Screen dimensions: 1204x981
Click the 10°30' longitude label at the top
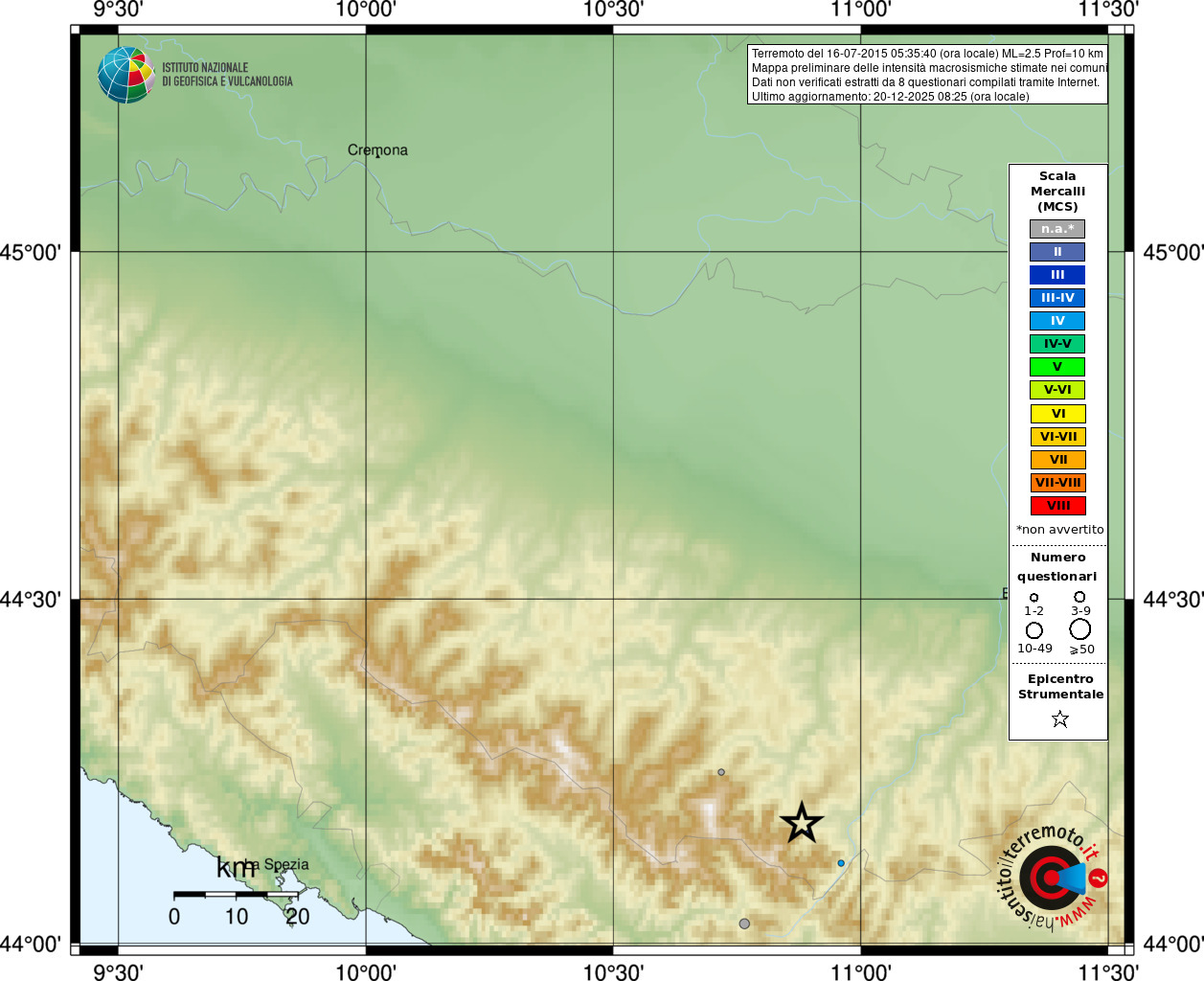tap(613, 10)
